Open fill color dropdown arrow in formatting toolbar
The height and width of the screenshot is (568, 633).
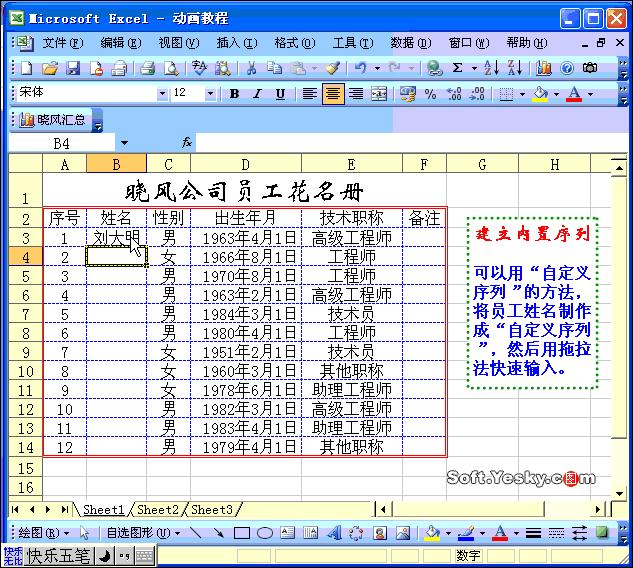point(556,94)
